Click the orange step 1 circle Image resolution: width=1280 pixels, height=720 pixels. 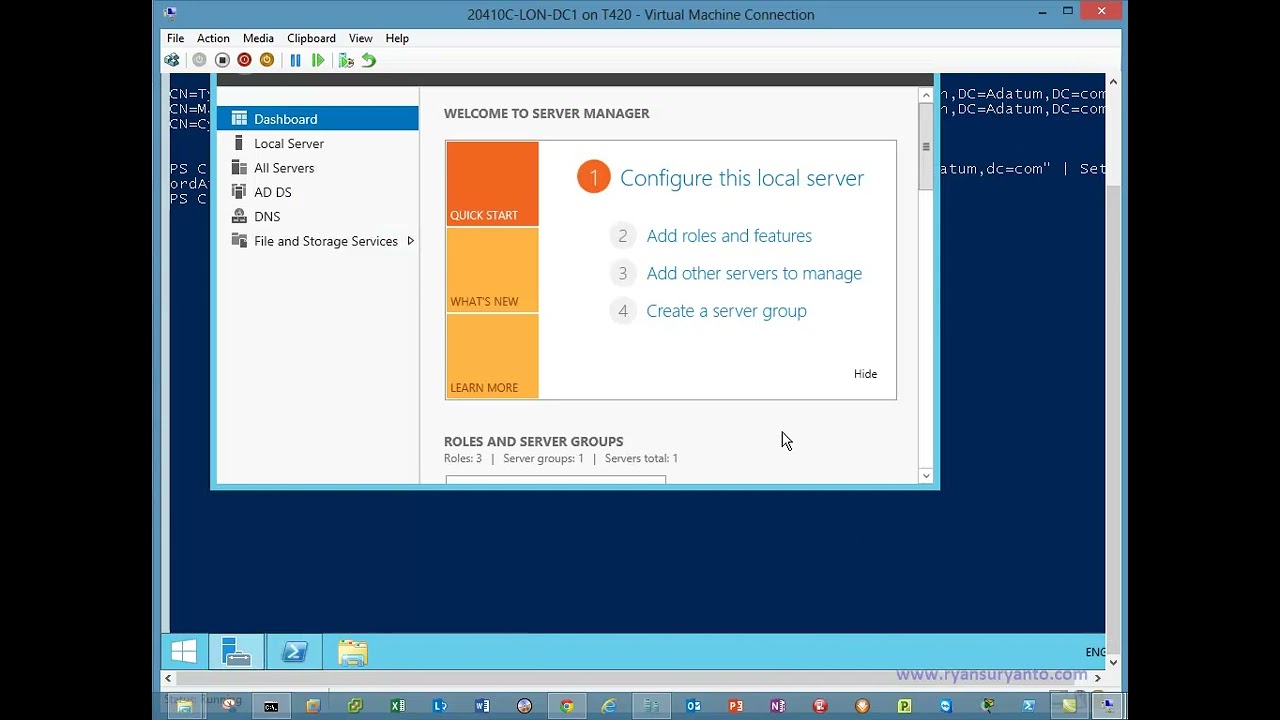593,177
